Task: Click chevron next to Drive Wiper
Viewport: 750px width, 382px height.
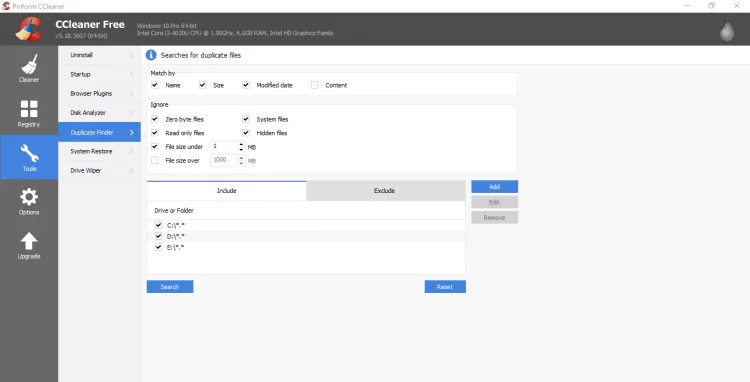Action: point(131,170)
